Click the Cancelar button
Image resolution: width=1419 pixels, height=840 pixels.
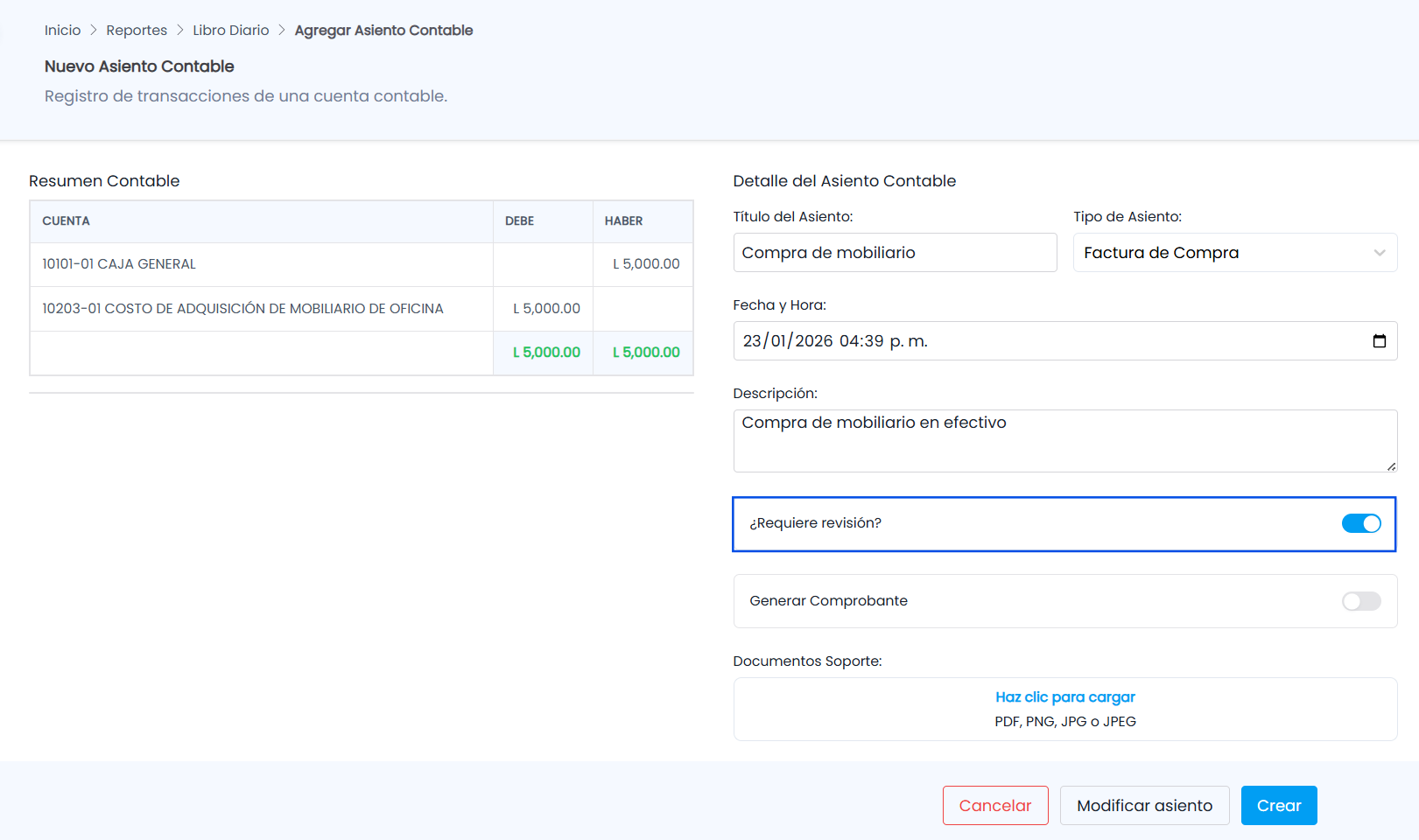click(x=995, y=806)
